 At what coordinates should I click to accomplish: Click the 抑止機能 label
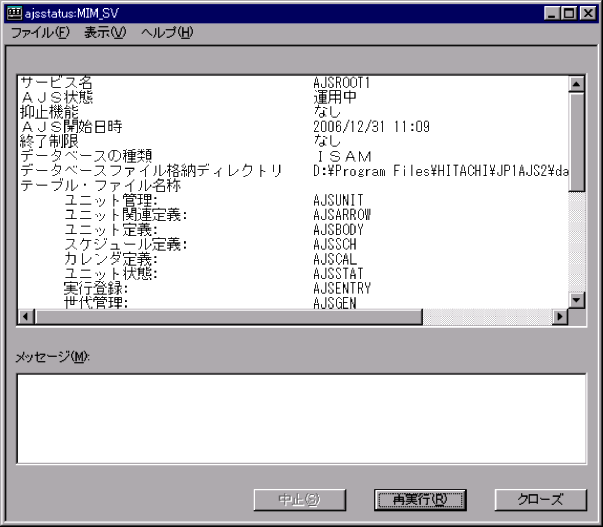(x=49, y=112)
